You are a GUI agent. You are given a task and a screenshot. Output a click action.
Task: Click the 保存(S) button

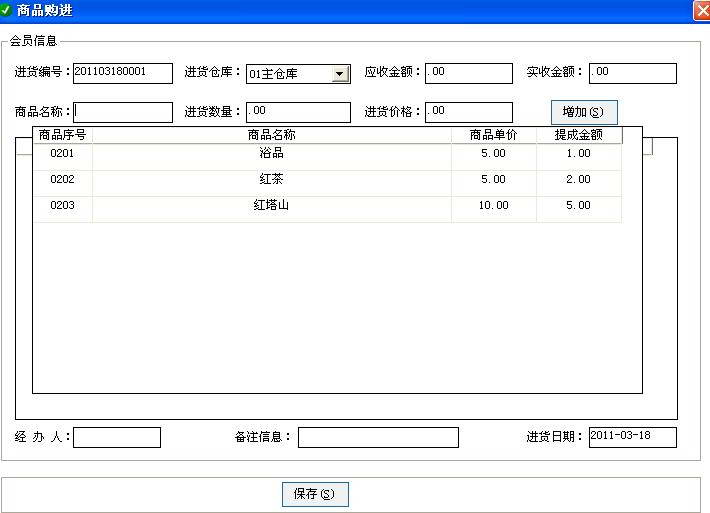[315, 494]
